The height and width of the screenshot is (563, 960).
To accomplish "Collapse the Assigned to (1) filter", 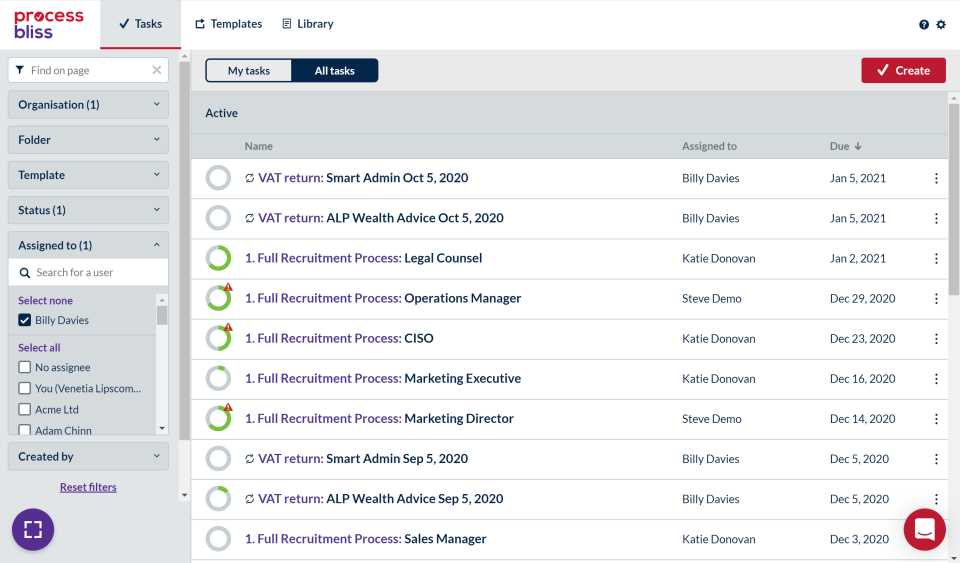I will (x=88, y=245).
